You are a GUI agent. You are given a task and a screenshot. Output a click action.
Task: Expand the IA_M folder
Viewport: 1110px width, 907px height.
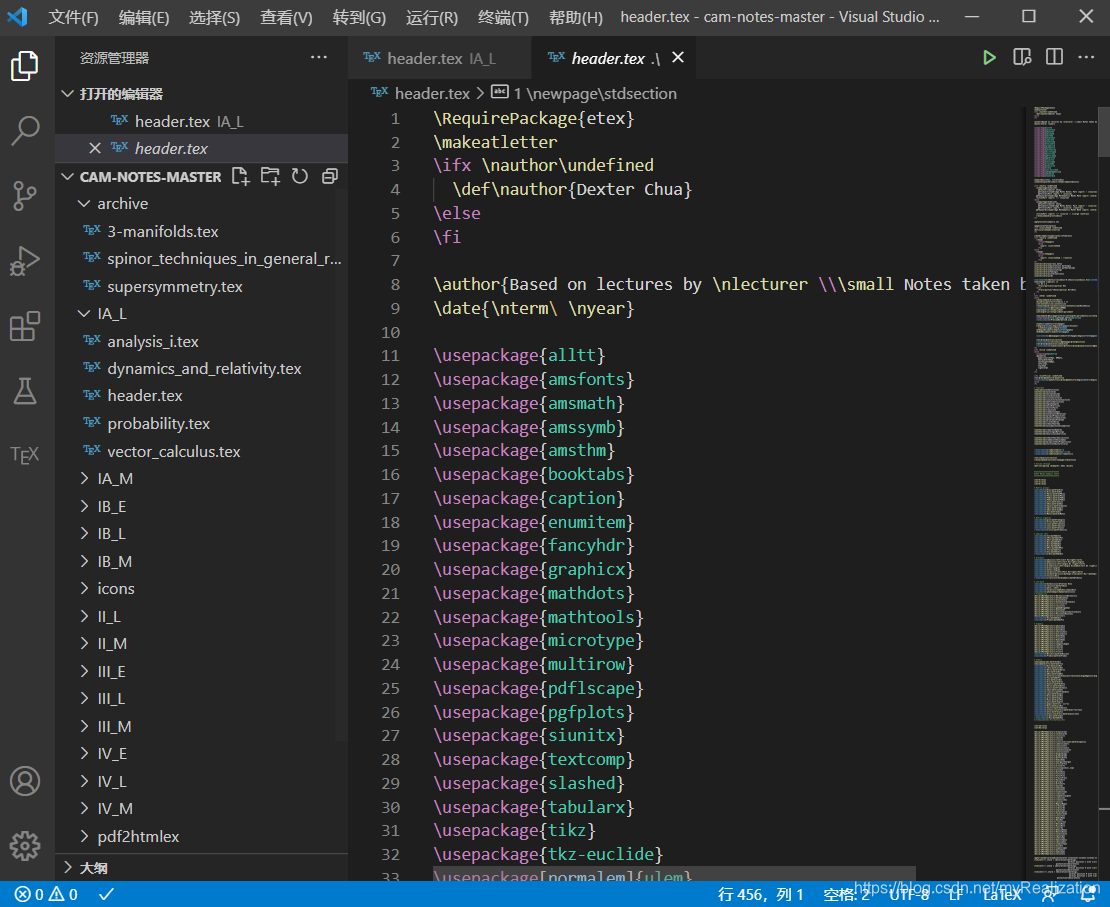click(84, 479)
